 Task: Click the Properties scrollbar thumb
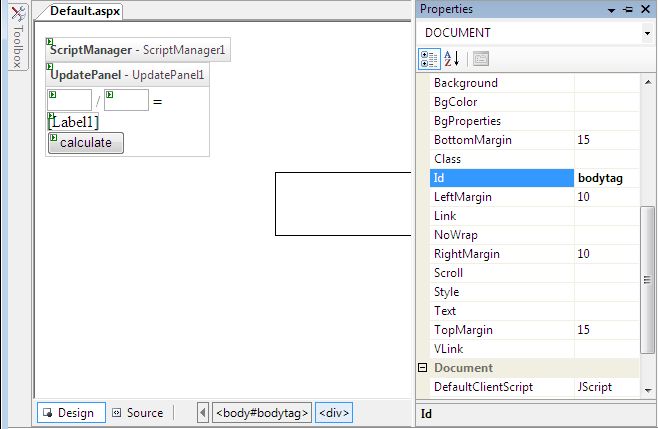[647, 280]
